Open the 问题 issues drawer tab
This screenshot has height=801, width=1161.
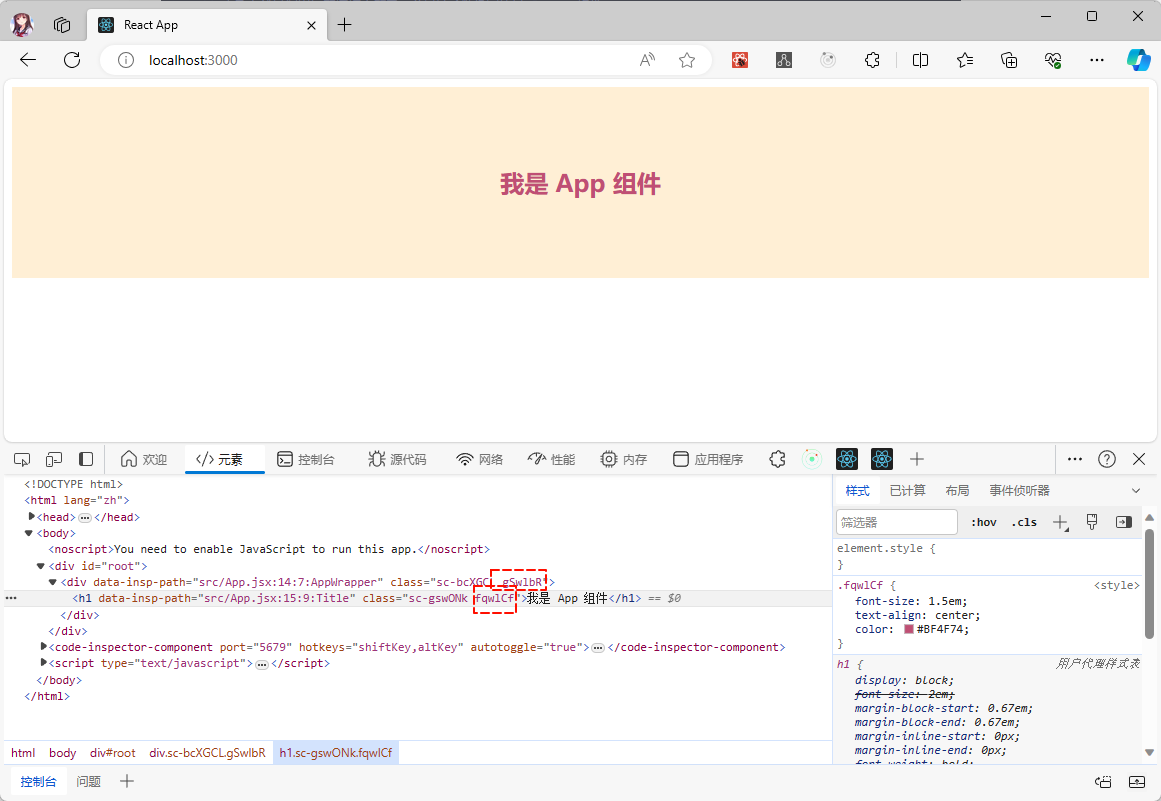[89, 782]
